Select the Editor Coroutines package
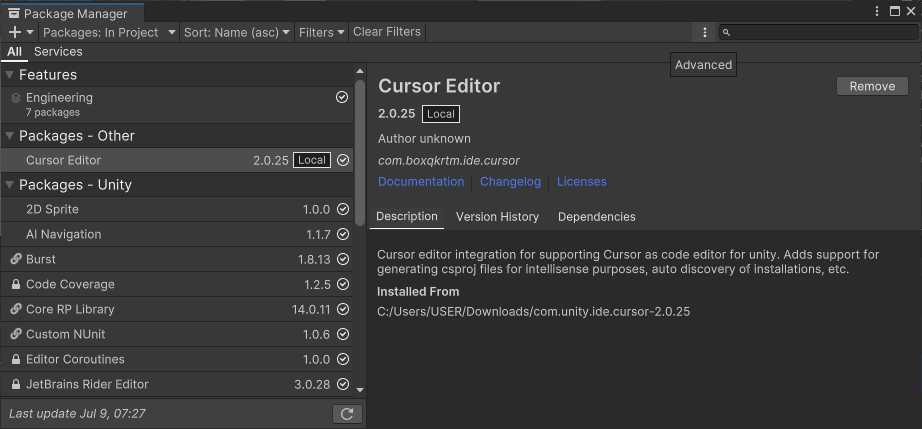Viewport: 922px width, 429px height. (x=176, y=359)
